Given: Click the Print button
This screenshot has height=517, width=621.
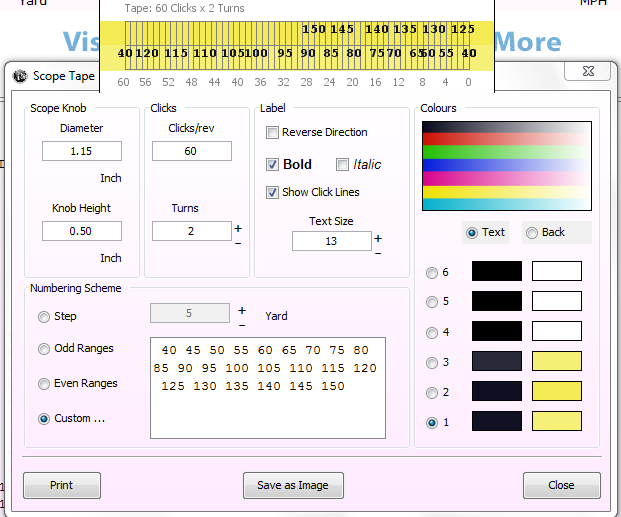Looking at the screenshot, I should pos(62,485).
